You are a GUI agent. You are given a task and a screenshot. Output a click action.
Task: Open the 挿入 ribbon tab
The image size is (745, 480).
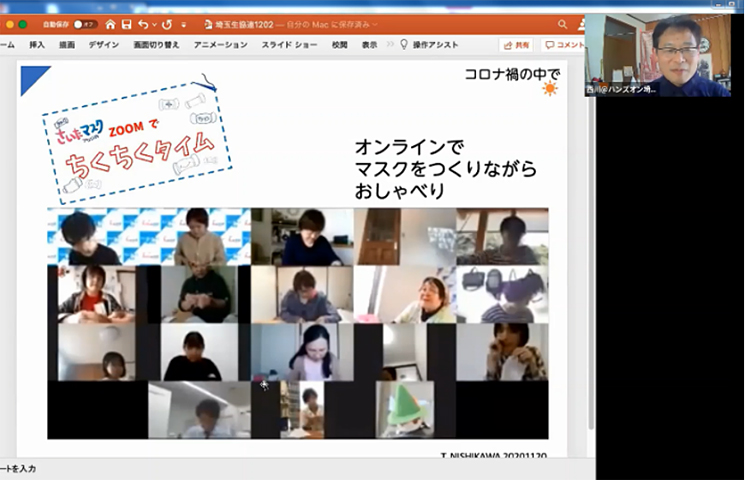coord(37,45)
